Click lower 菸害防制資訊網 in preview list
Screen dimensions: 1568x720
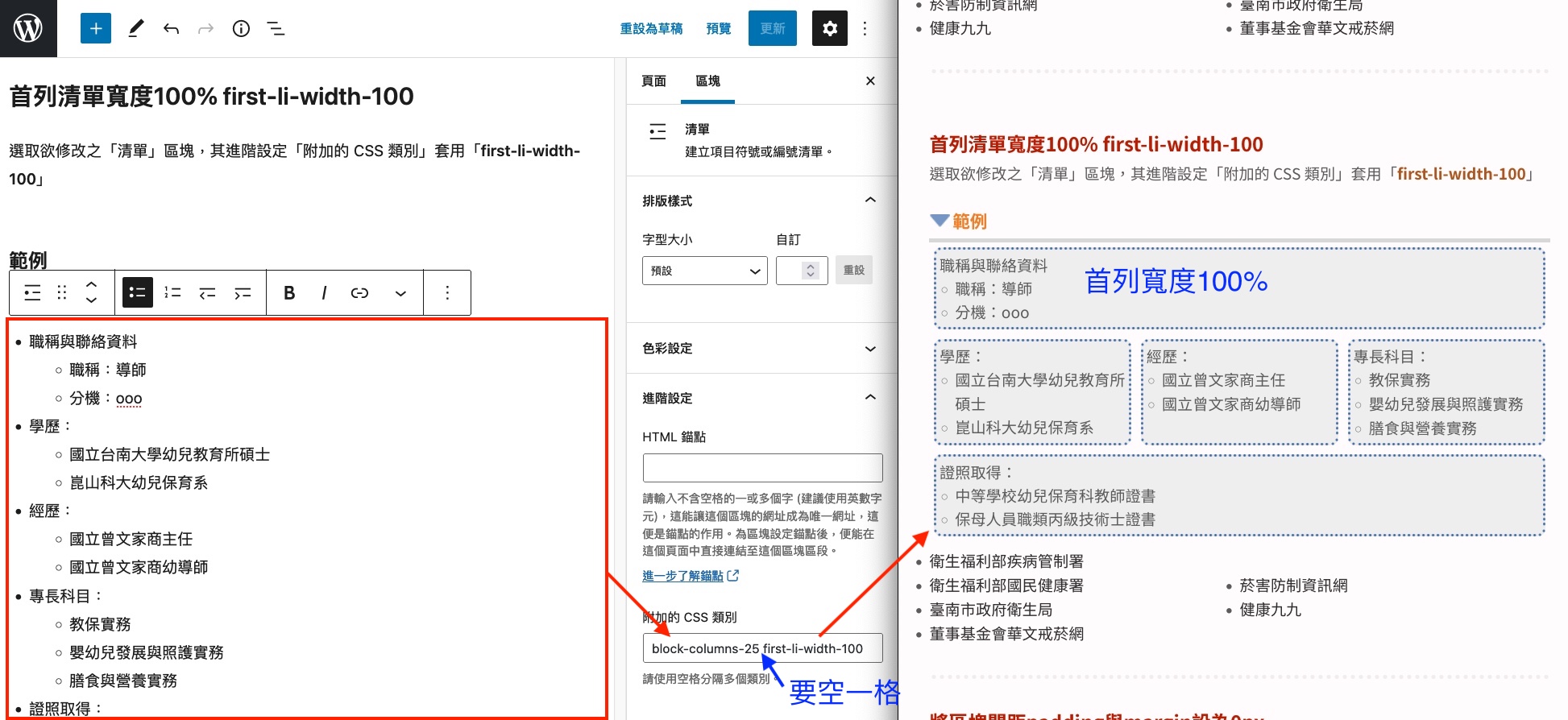coord(1294,586)
